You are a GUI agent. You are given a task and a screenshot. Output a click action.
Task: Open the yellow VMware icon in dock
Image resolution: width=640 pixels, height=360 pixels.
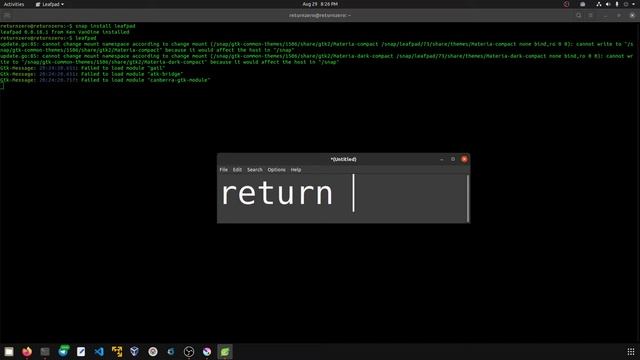(117, 351)
